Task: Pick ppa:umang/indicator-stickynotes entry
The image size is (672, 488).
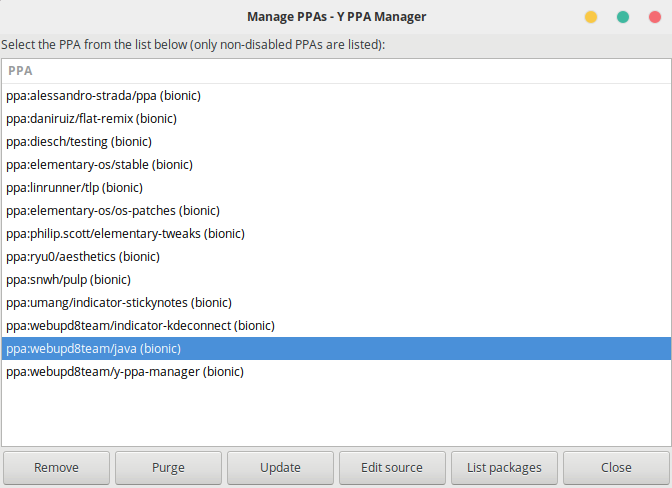Action: pos(336,302)
